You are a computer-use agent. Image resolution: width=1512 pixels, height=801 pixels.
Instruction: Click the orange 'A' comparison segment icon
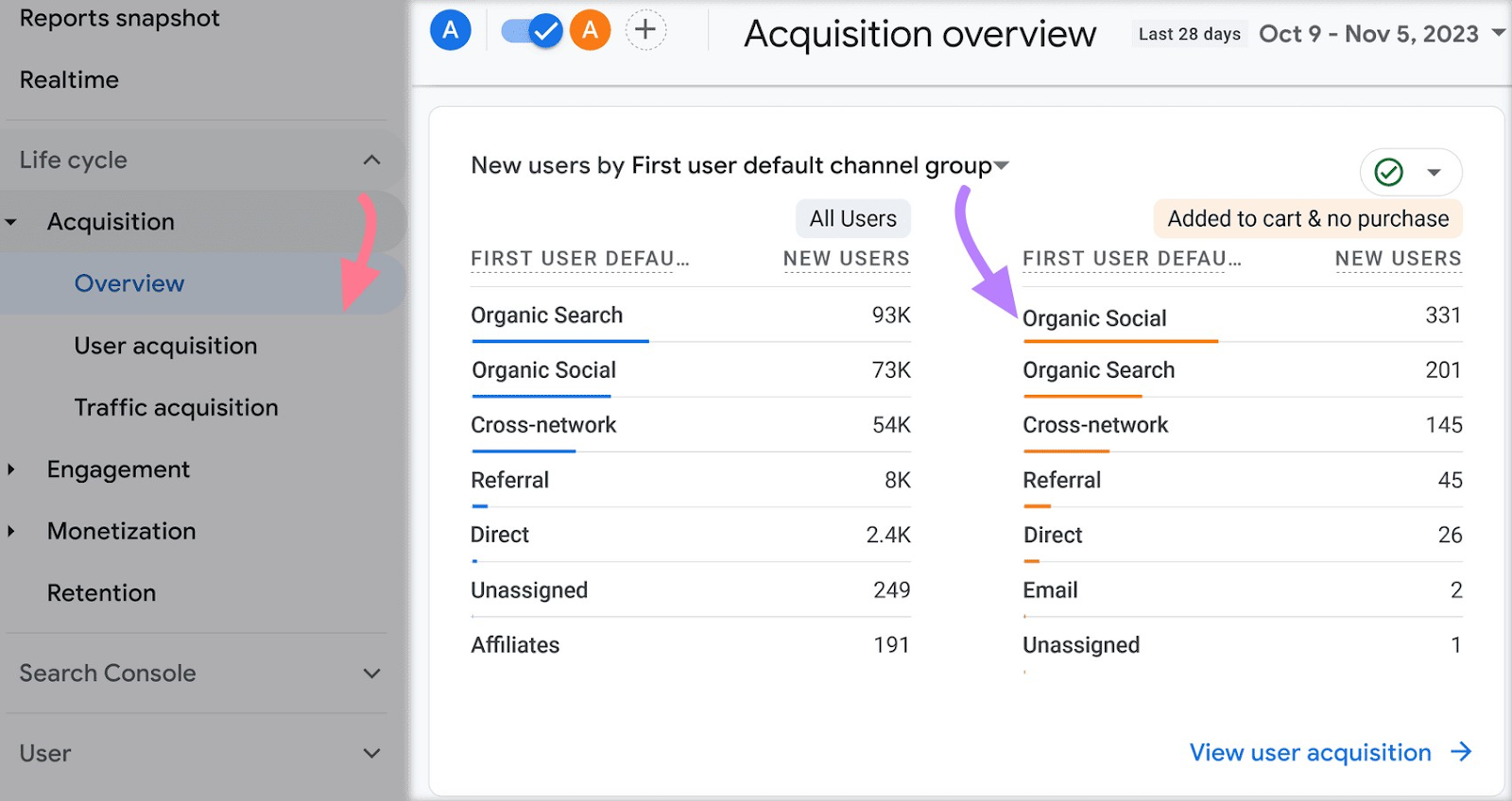[590, 30]
